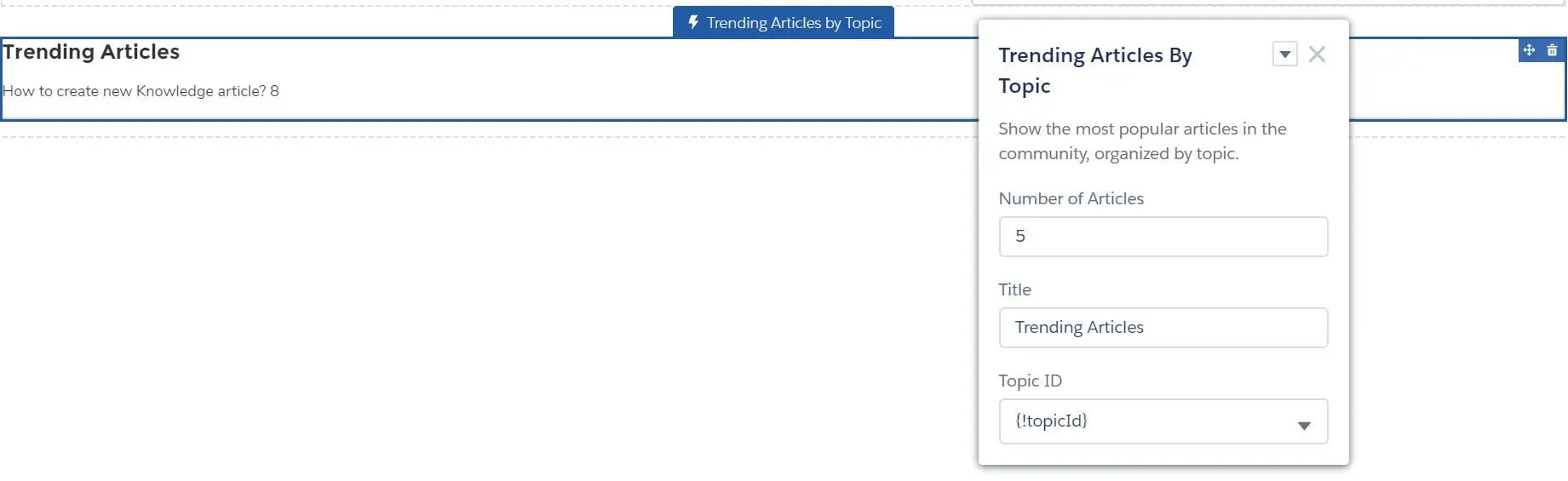1568x481 pixels.
Task: Click the lightning bolt icon in component label
Action: click(693, 22)
